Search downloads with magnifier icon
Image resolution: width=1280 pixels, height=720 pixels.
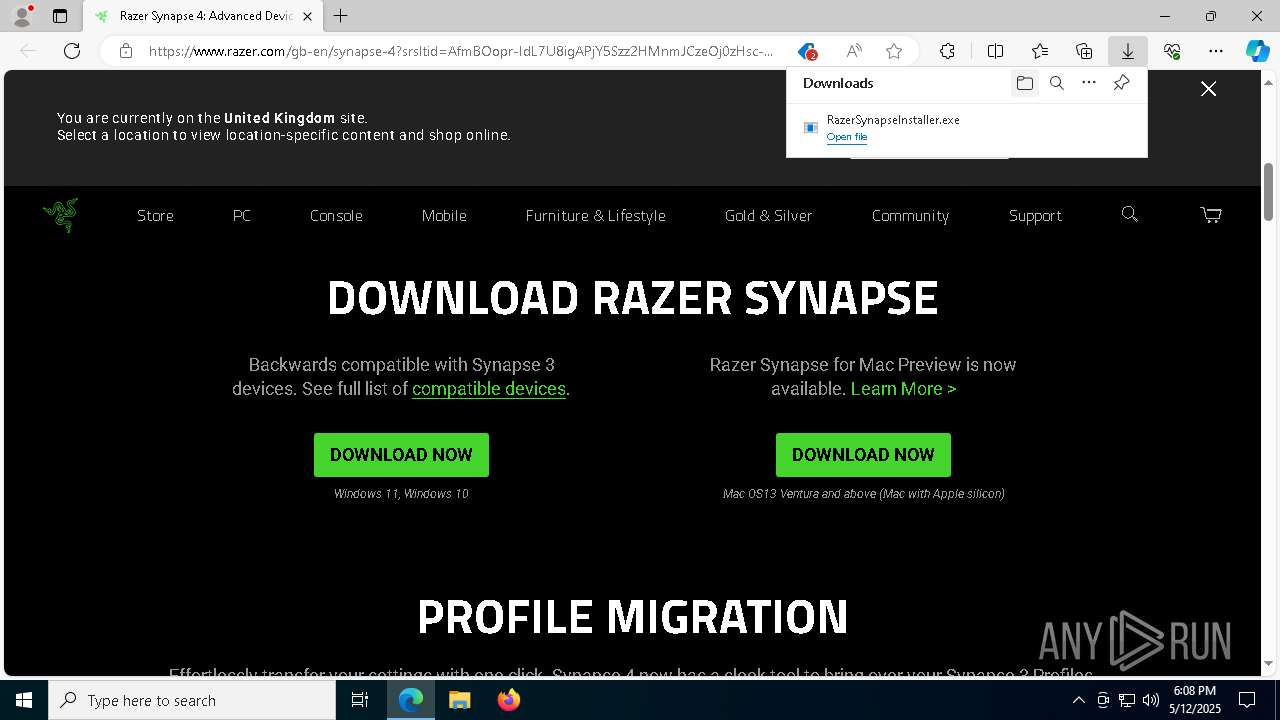coord(1057,83)
